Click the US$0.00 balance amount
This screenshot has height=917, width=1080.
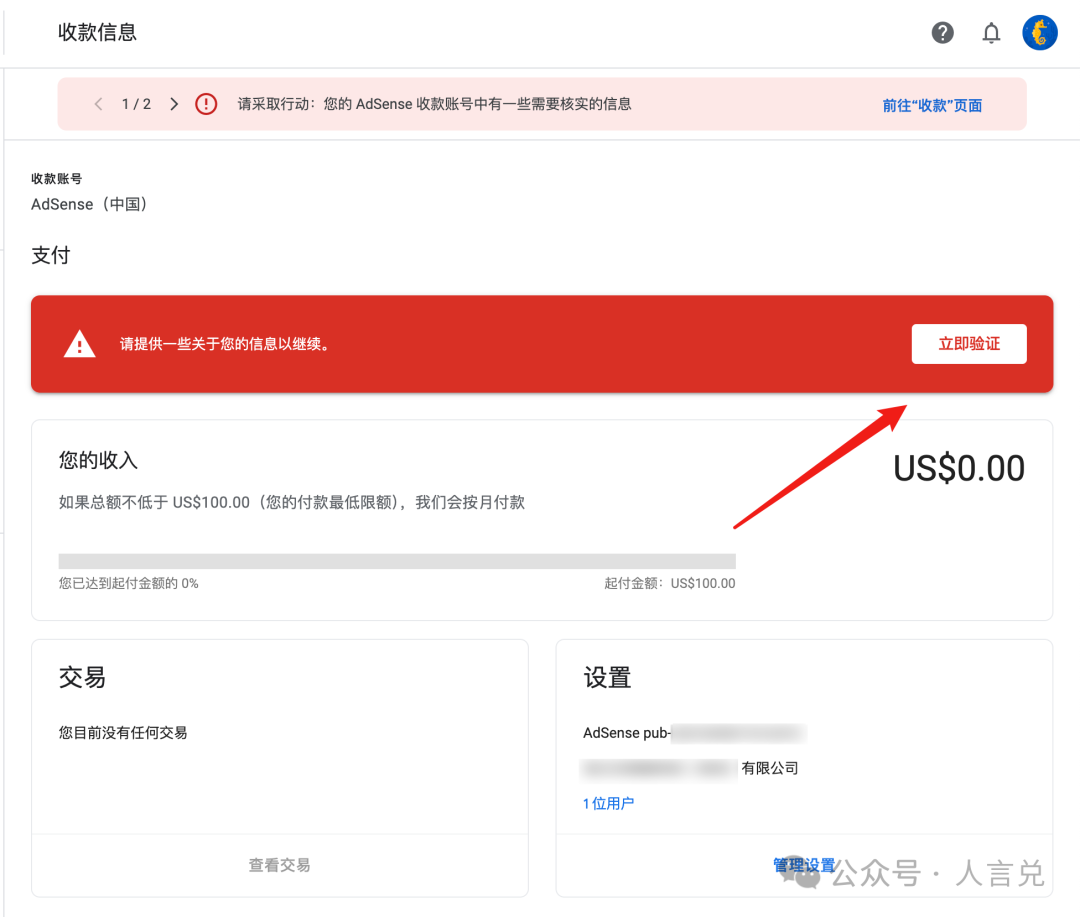pyautogui.click(x=959, y=468)
